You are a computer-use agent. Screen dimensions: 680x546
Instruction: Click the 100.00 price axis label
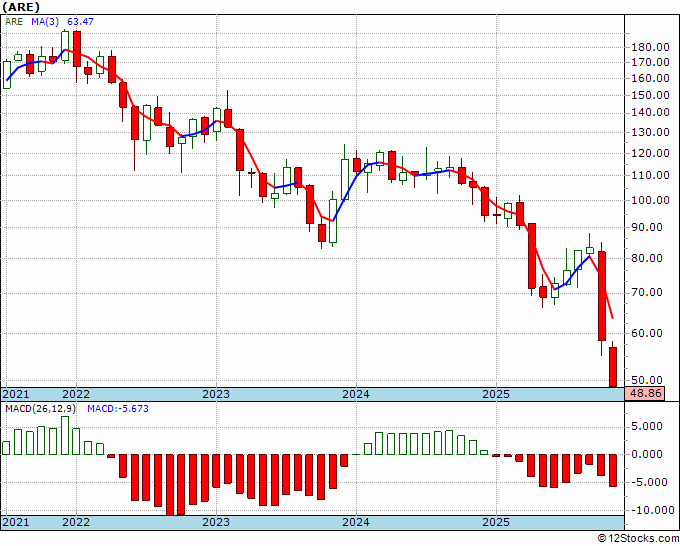(x=651, y=200)
